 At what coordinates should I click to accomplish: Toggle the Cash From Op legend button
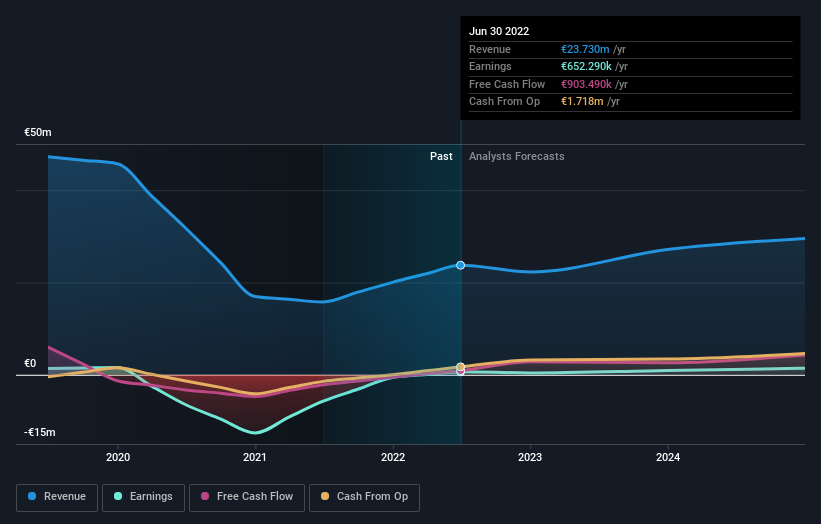[x=364, y=497]
